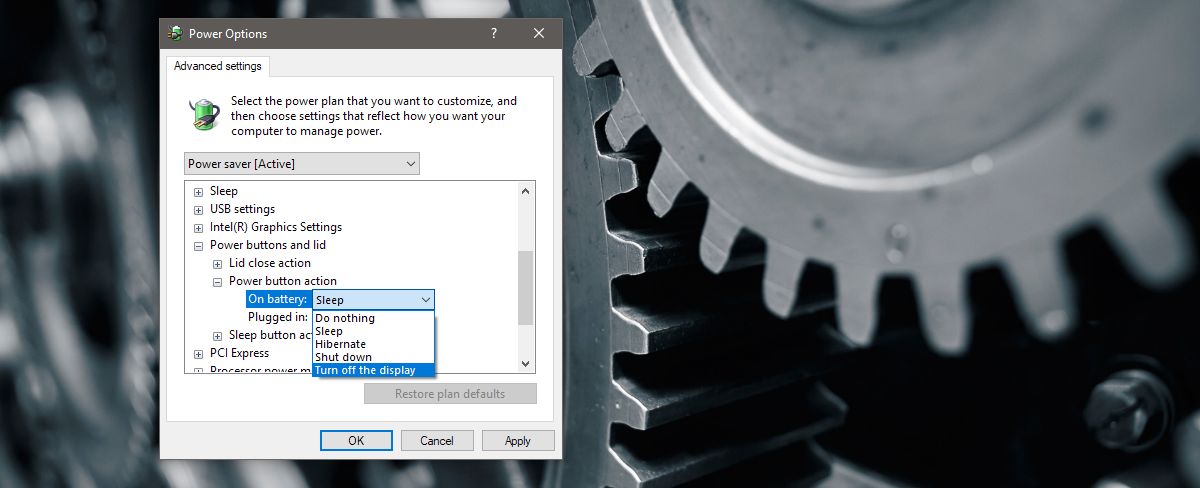This screenshot has width=1200, height=488.
Task: Open the Power saver plan dropdown
Action: coord(302,163)
